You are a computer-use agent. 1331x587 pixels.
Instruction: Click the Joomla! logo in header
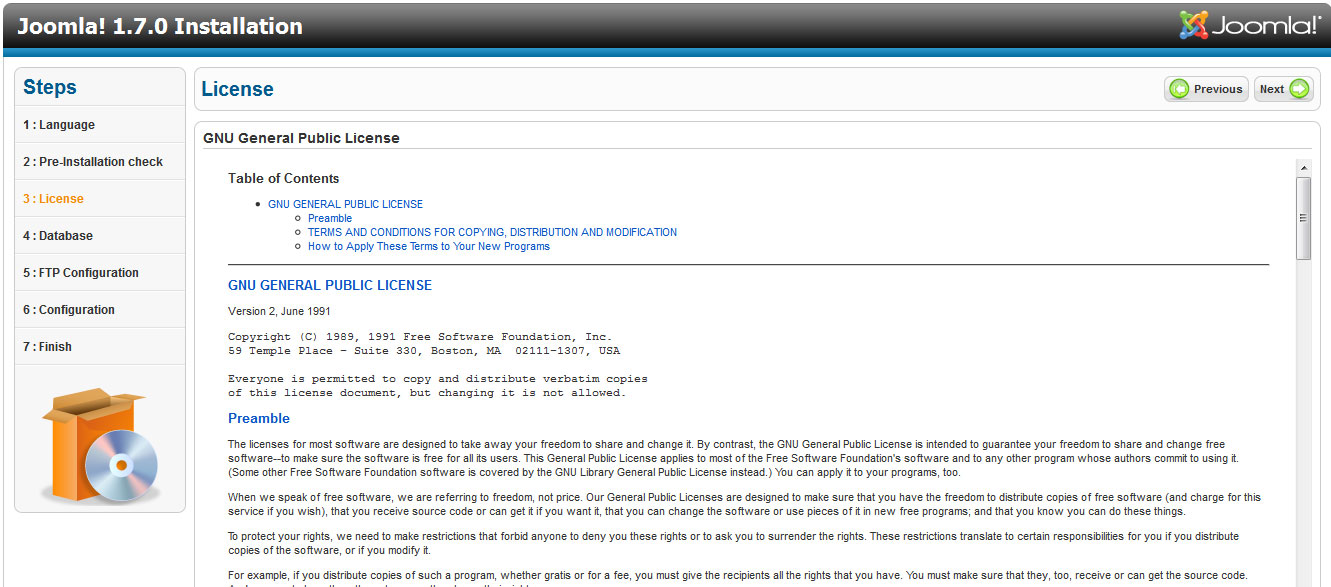pyautogui.click(x=1250, y=25)
